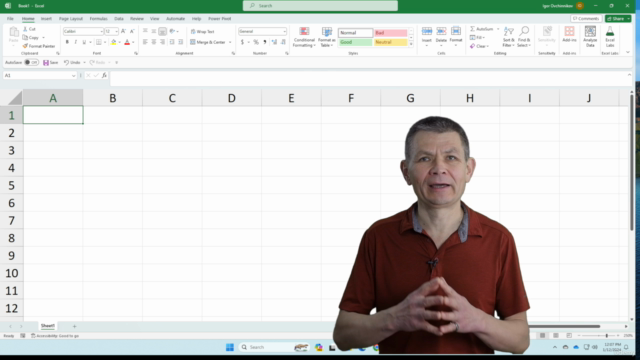Apply the Neutral cell style
The image size is (640, 360).
(x=391, y=42)
